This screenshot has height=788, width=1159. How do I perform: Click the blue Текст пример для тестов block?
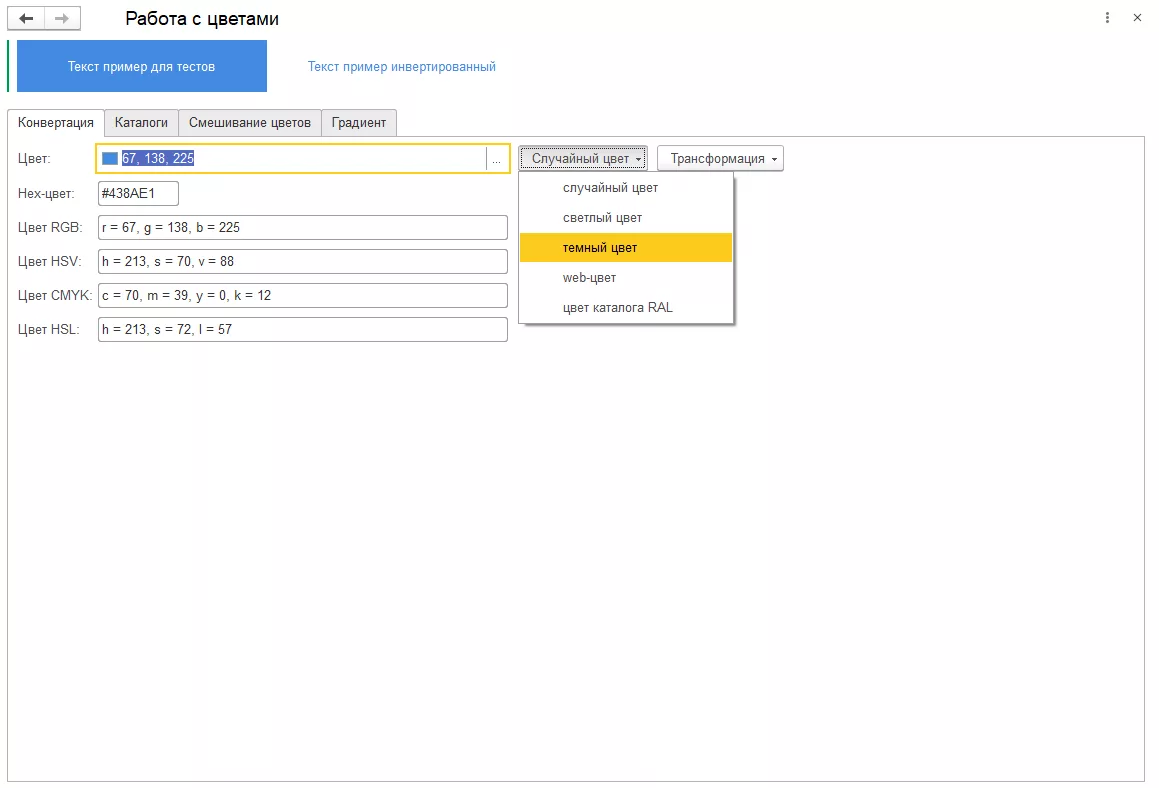[x=141, y=67]
